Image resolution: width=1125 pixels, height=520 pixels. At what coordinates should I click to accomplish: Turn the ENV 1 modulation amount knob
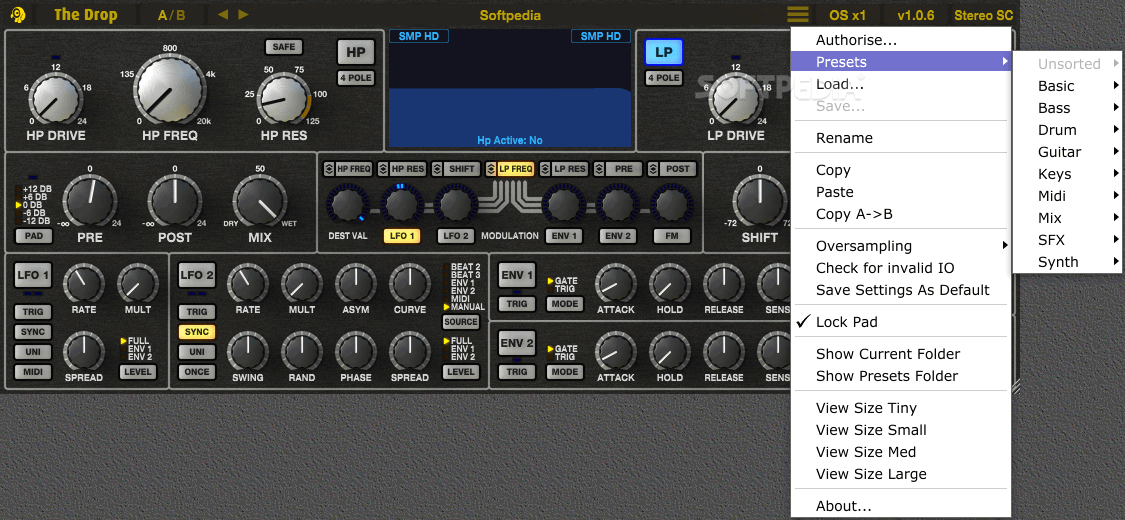[563, 204]
